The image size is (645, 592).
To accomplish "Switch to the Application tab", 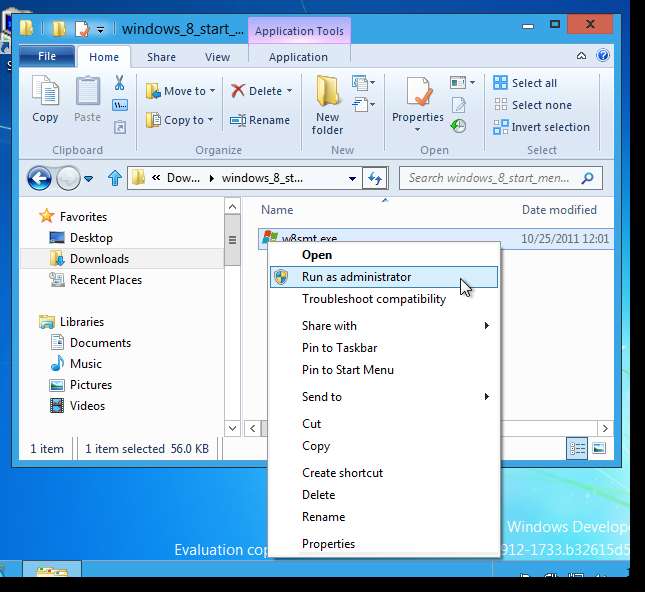I will click(x=298, y=57).
